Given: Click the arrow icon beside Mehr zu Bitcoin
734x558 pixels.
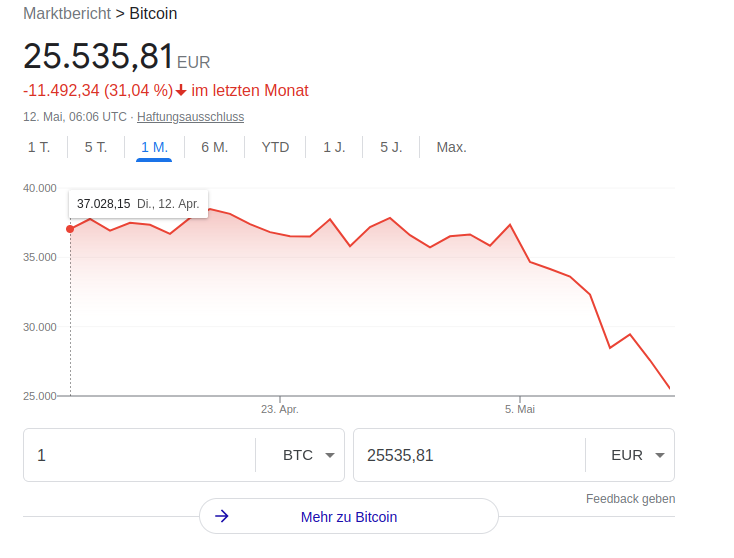Looking at the screenshot, I should pos(221,516).
